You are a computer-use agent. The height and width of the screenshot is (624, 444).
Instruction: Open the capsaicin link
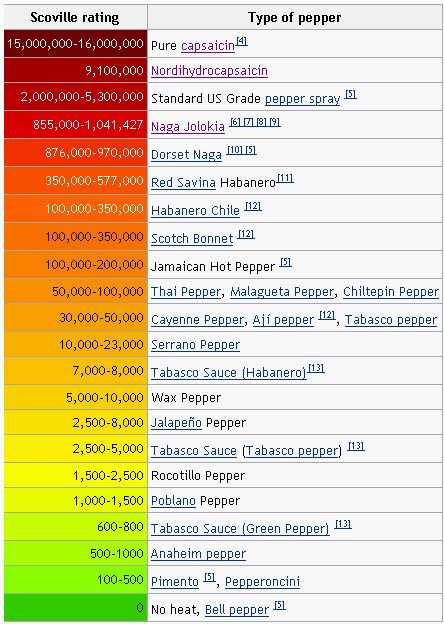click(x=208, y=46)
